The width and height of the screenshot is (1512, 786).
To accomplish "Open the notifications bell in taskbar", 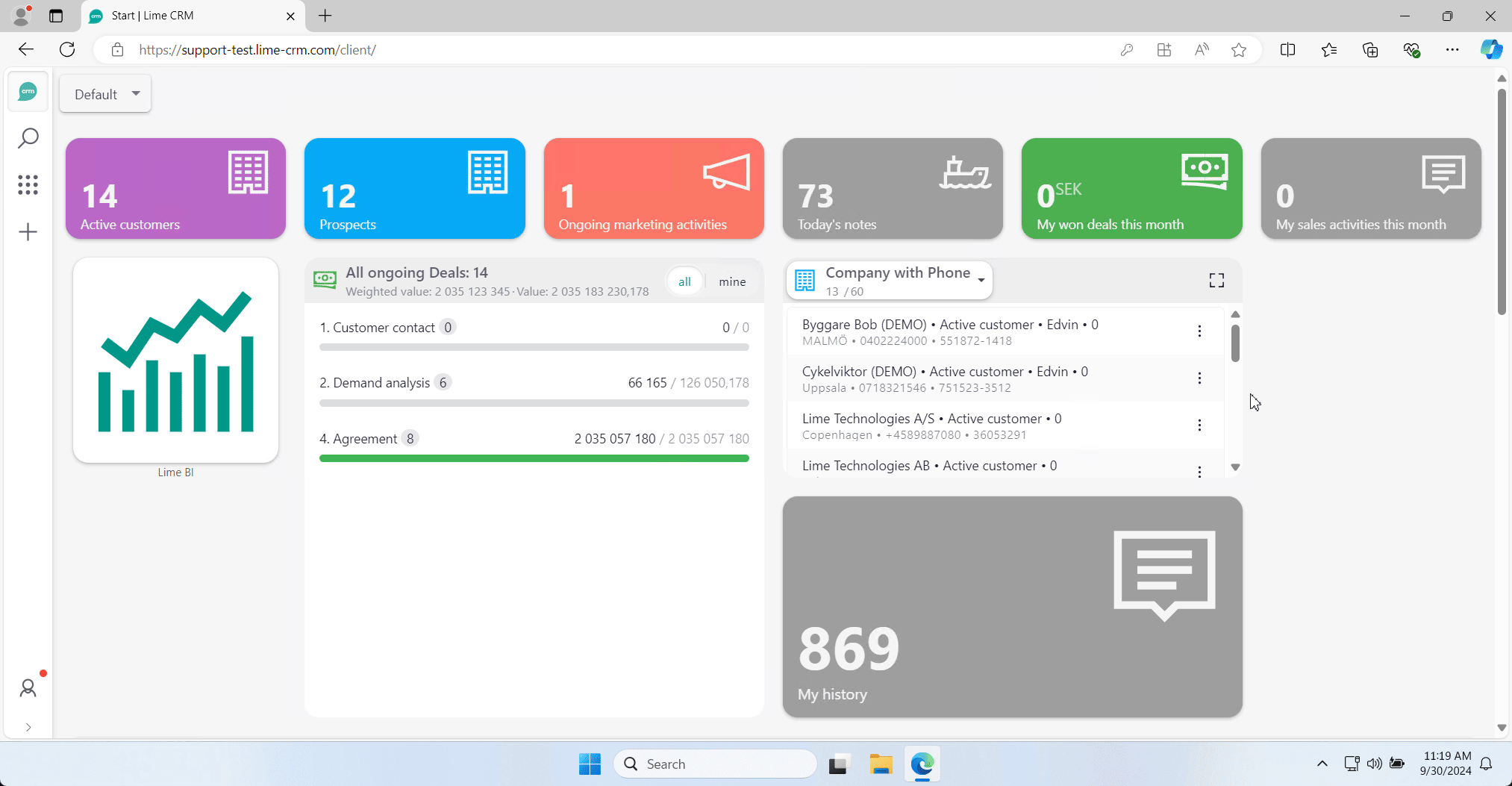I will click(1486, 764).
